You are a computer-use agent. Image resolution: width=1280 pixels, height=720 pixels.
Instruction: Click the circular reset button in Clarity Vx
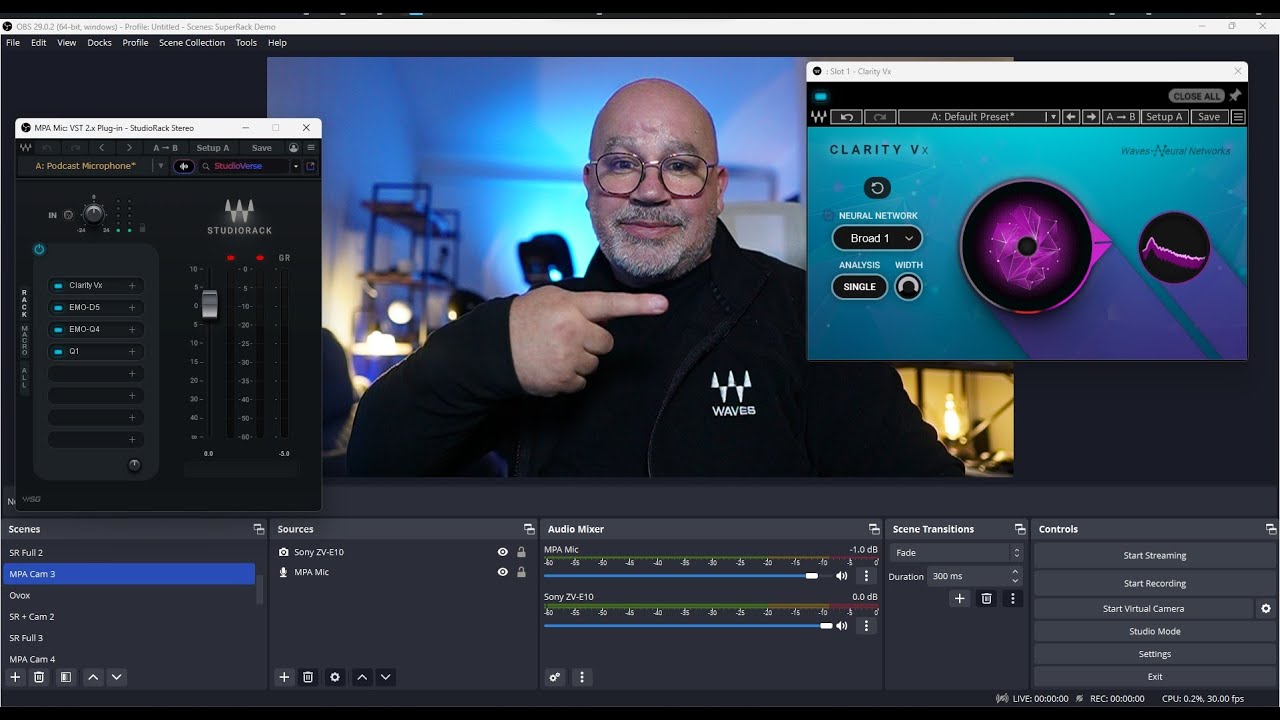[x=877, y=188]
